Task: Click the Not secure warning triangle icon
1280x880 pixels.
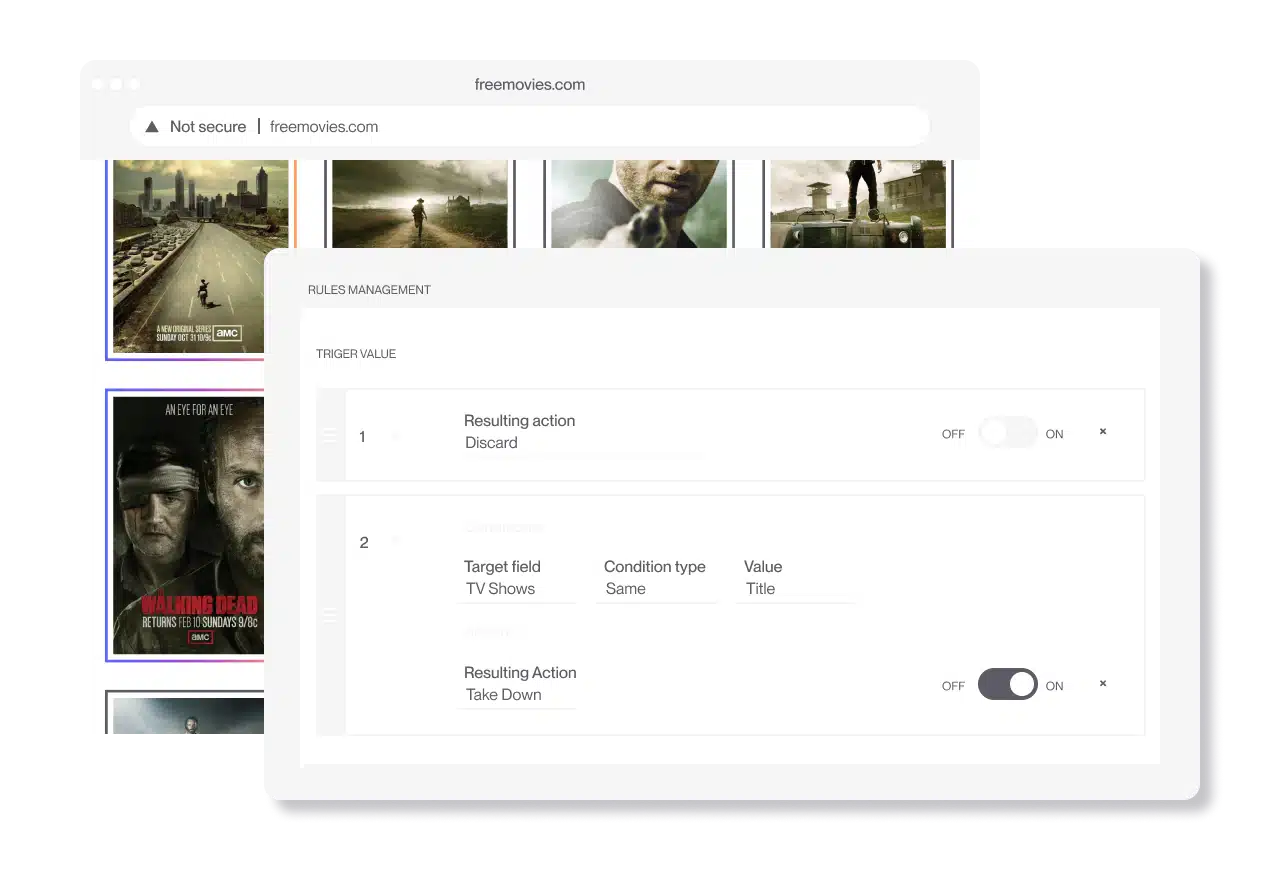Action: (152, 127)
